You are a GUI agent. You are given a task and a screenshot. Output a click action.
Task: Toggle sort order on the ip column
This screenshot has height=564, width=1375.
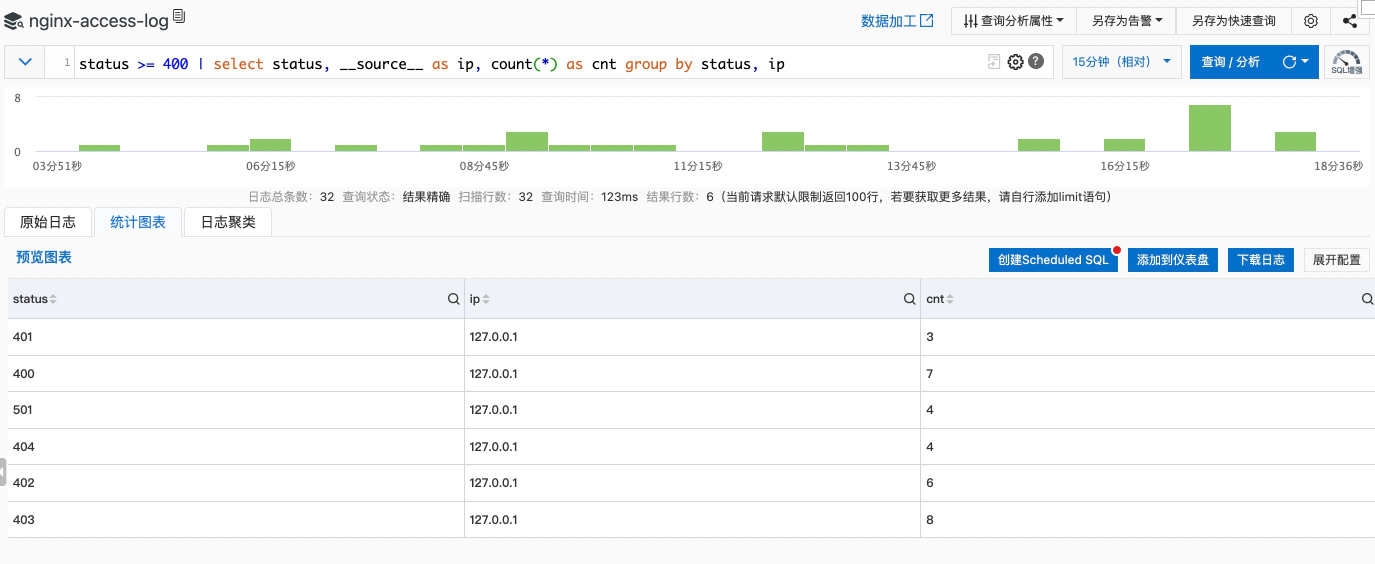coord(486,299)
